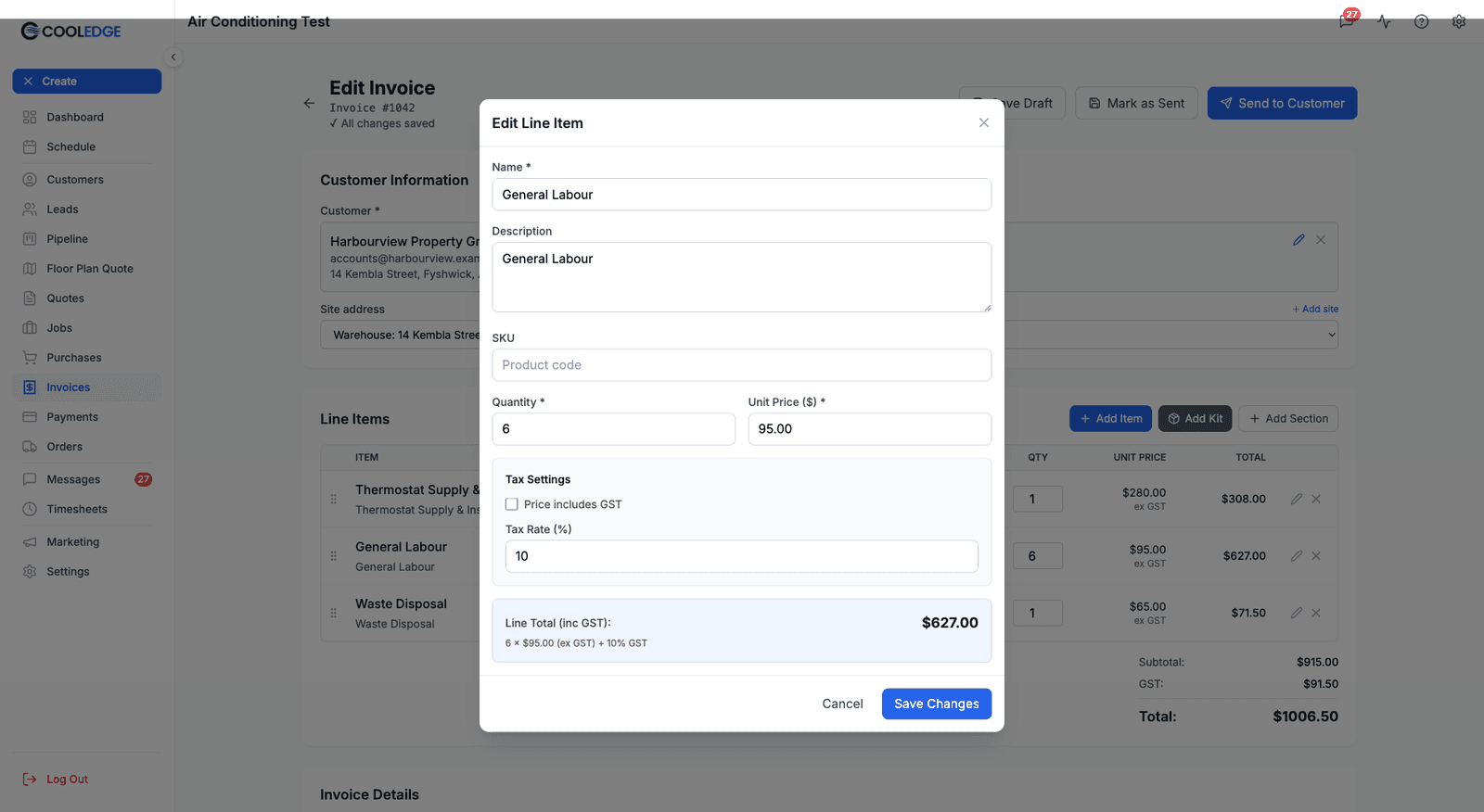Click the Create button
1484x812 pixels.
coord(87,82)
